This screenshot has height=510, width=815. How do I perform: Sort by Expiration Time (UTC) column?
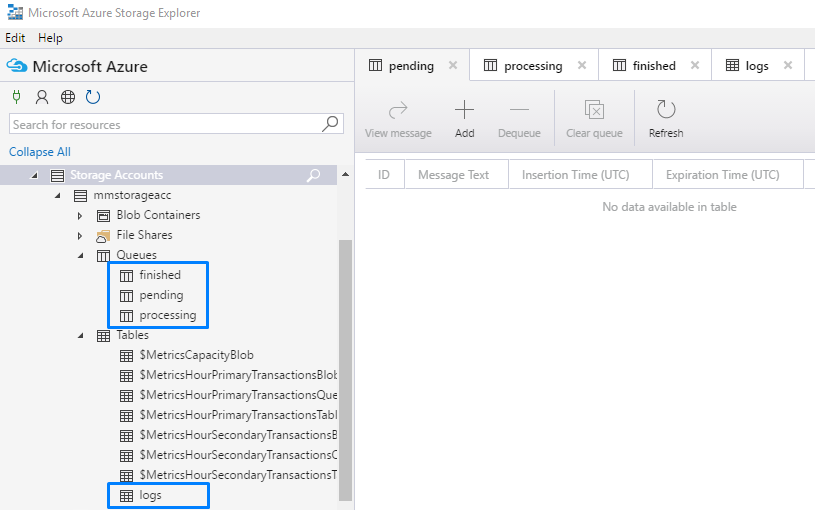pyautogui.click(x=727, y=175)
